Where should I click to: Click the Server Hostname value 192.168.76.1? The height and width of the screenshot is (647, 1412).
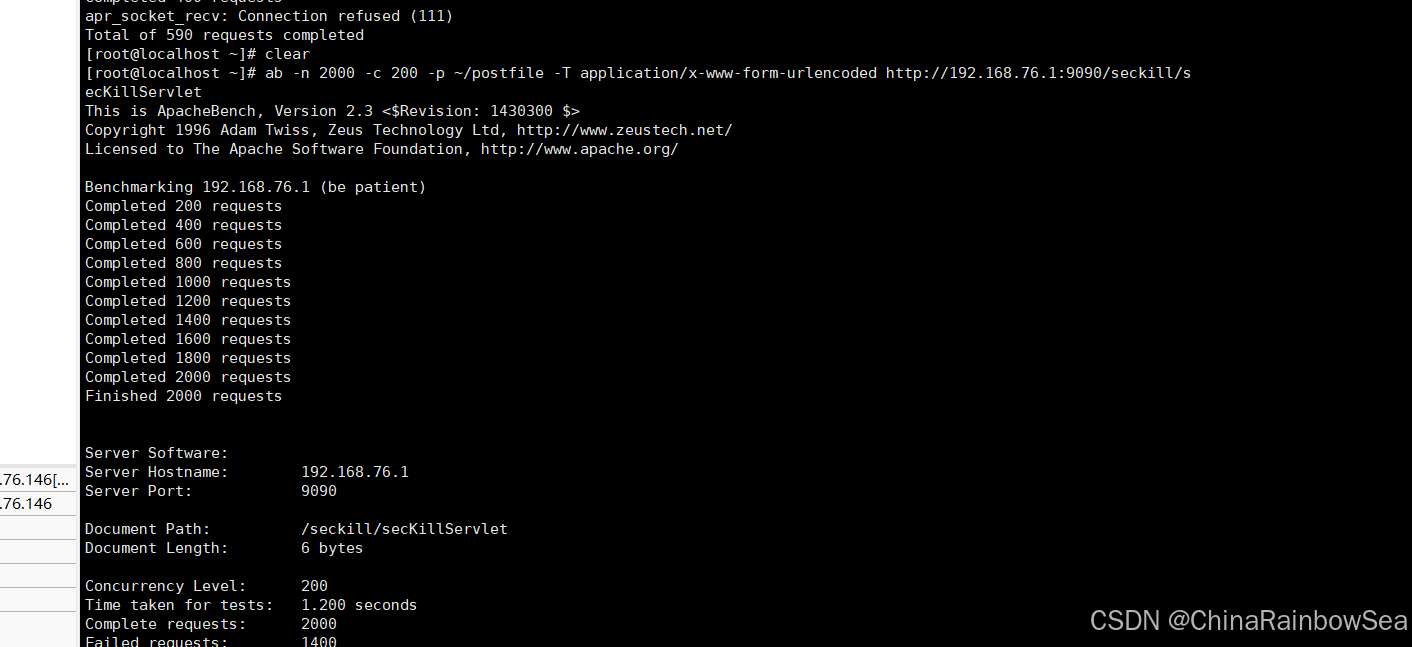point(355,472)
